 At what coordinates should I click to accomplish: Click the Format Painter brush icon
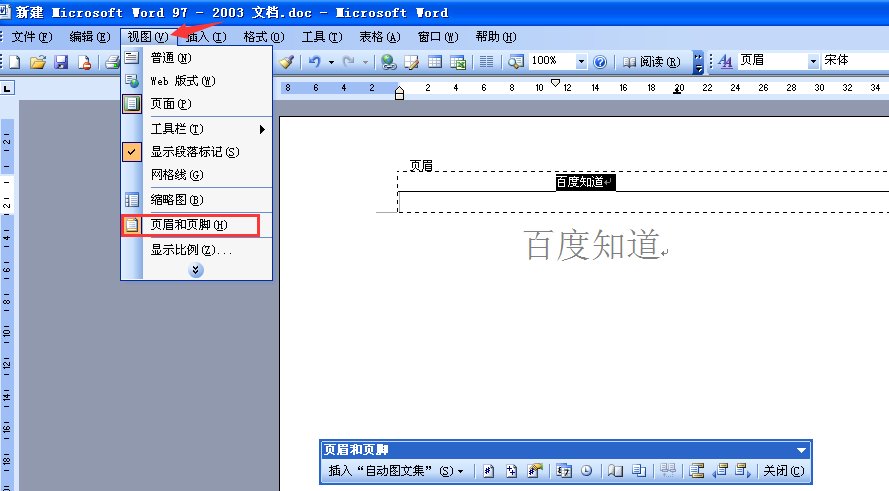point(286,61)
